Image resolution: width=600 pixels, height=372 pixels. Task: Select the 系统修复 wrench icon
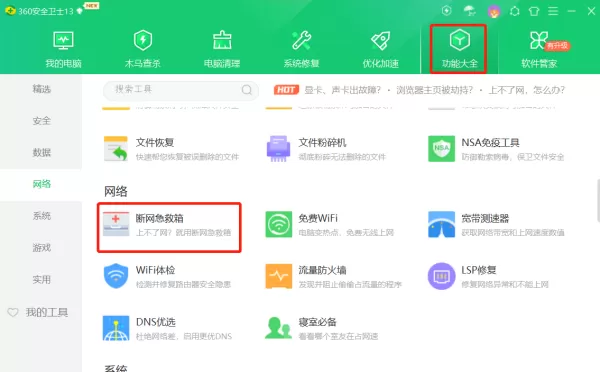tap(302, 40)
